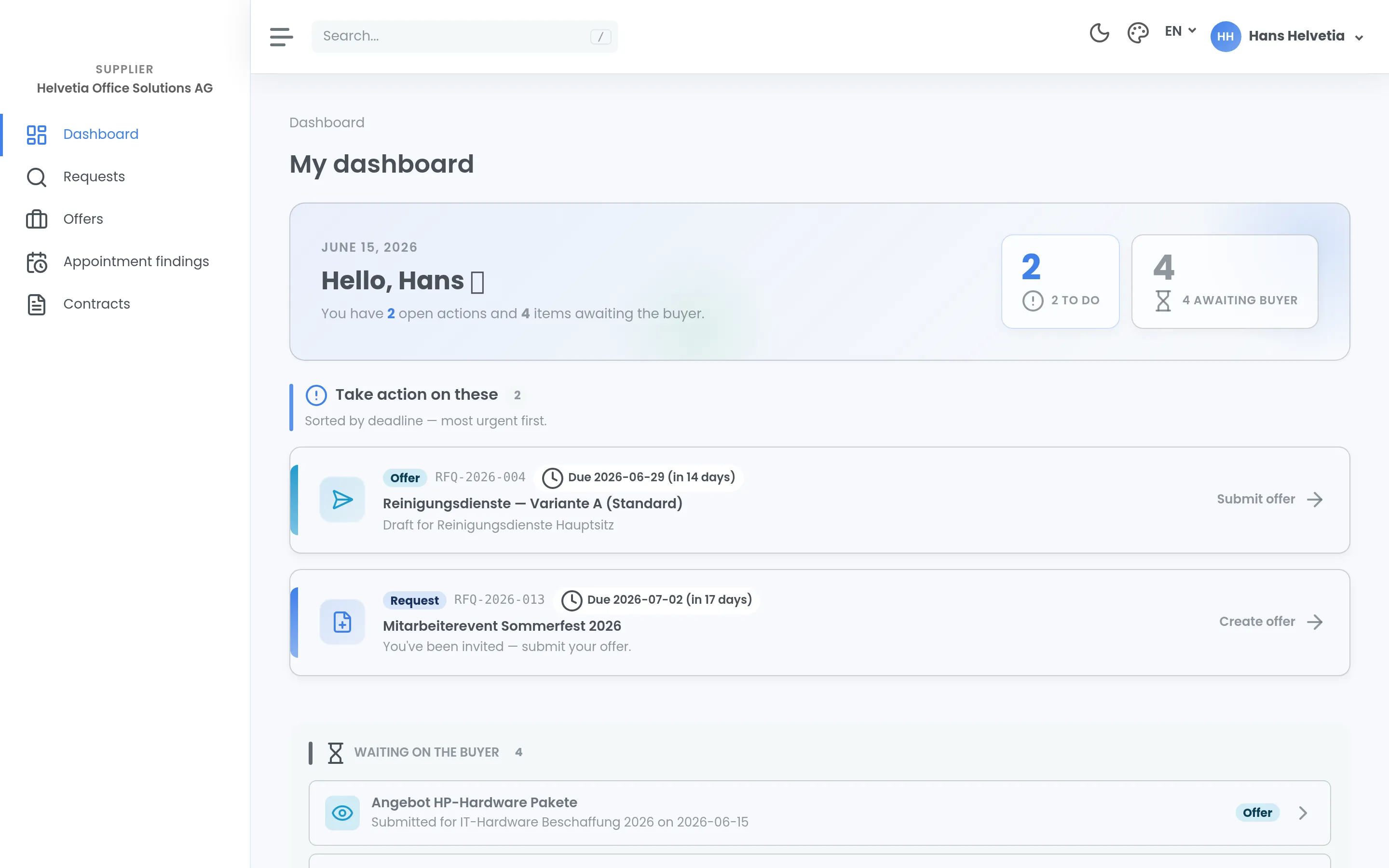
Task: Click the paper plane icon on Reinigungsdienste card
Action: pos(342,500)
